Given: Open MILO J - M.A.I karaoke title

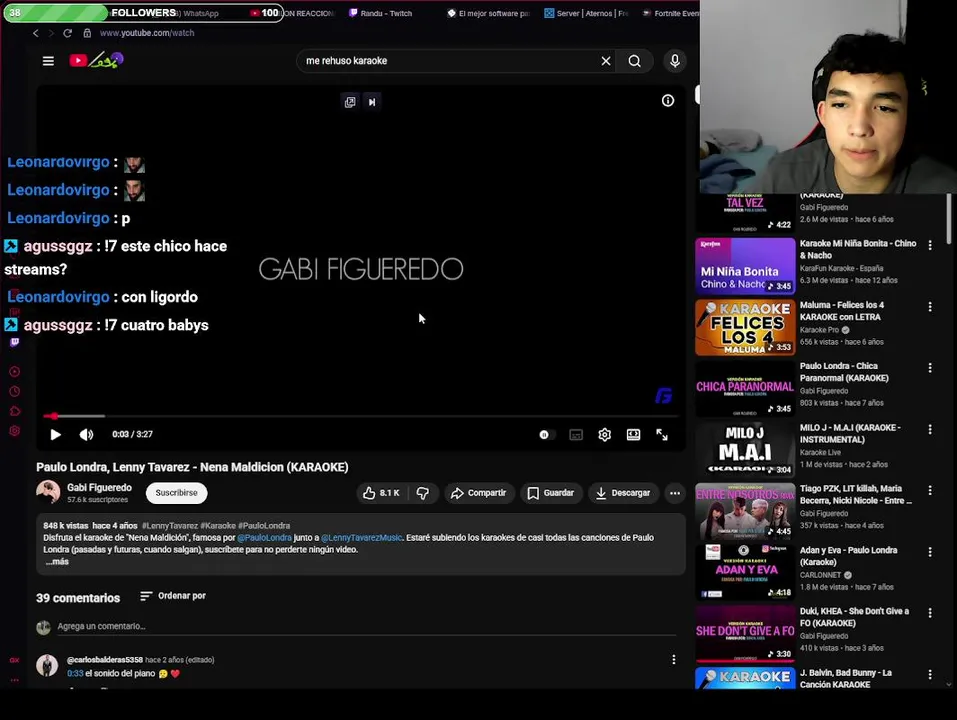Looking at the screenshot, I should point(850,433).
